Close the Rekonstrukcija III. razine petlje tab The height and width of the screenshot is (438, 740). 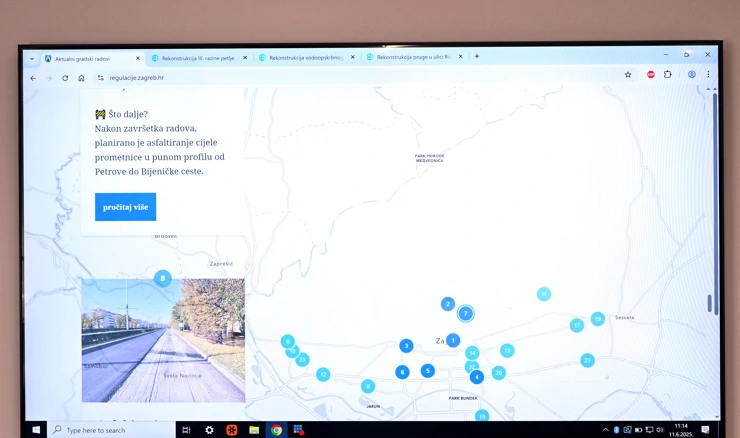245,58
